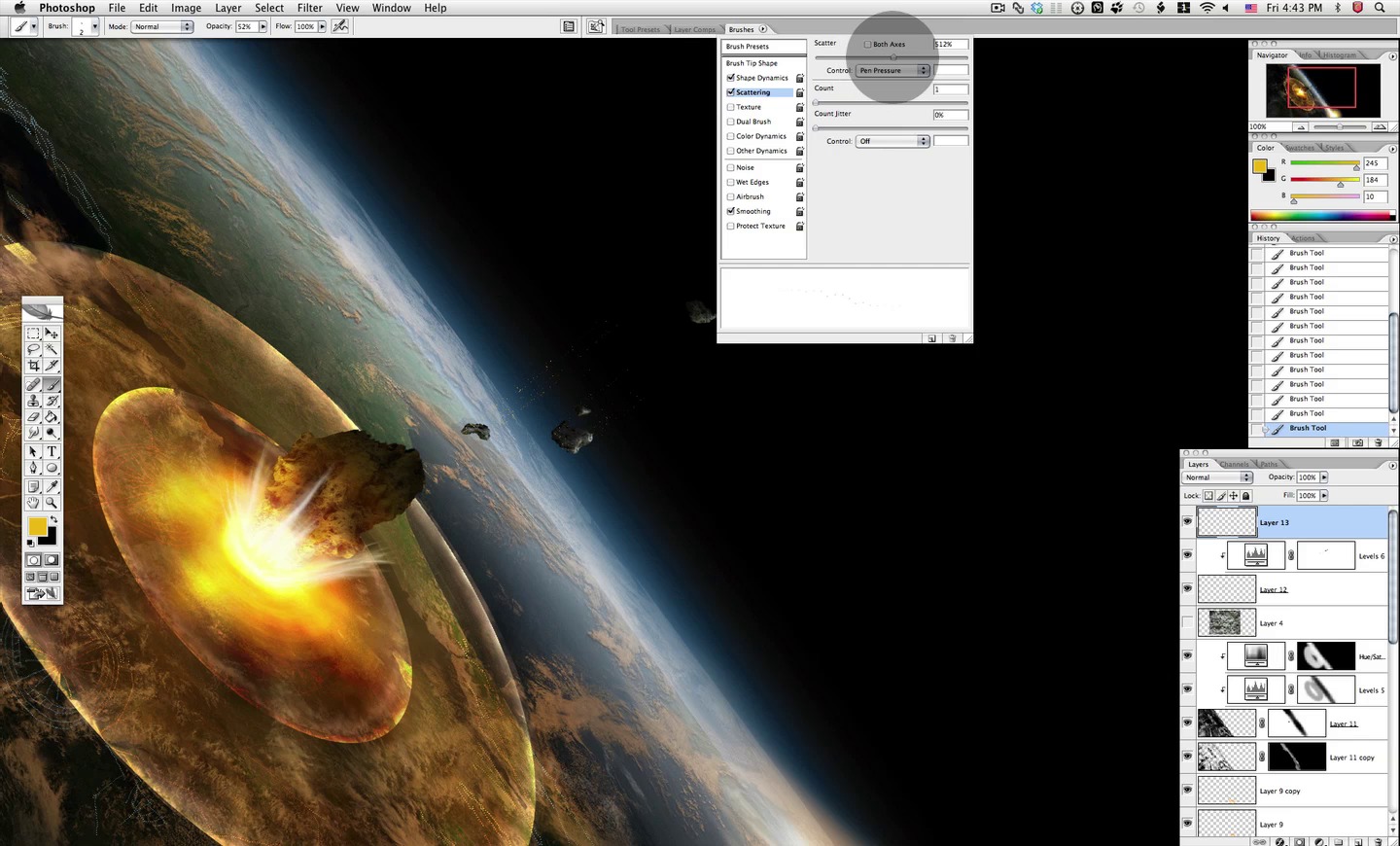
Task: Open layer Fill arrow in Layers panel
Action: (x=1323, y=495)
